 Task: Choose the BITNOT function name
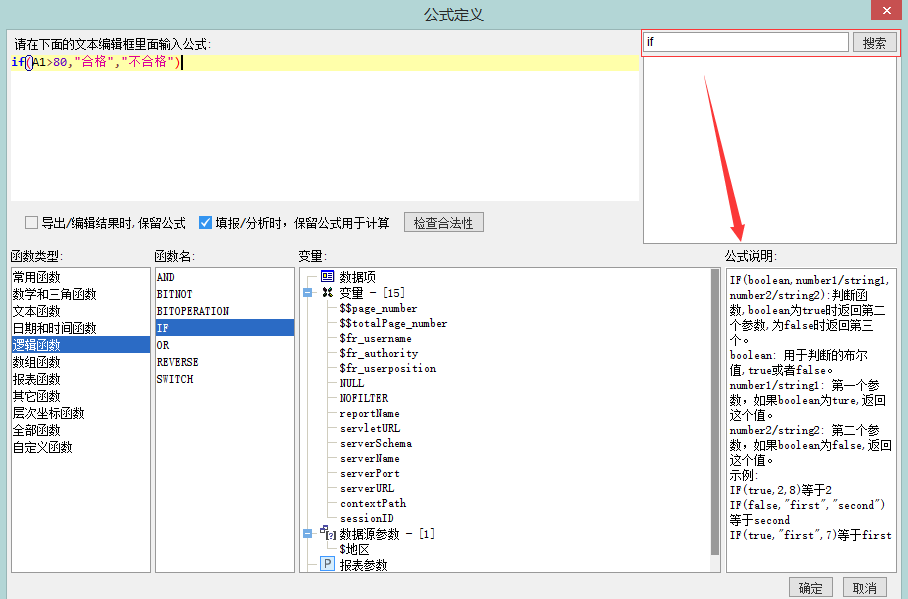tap(225, 294)
